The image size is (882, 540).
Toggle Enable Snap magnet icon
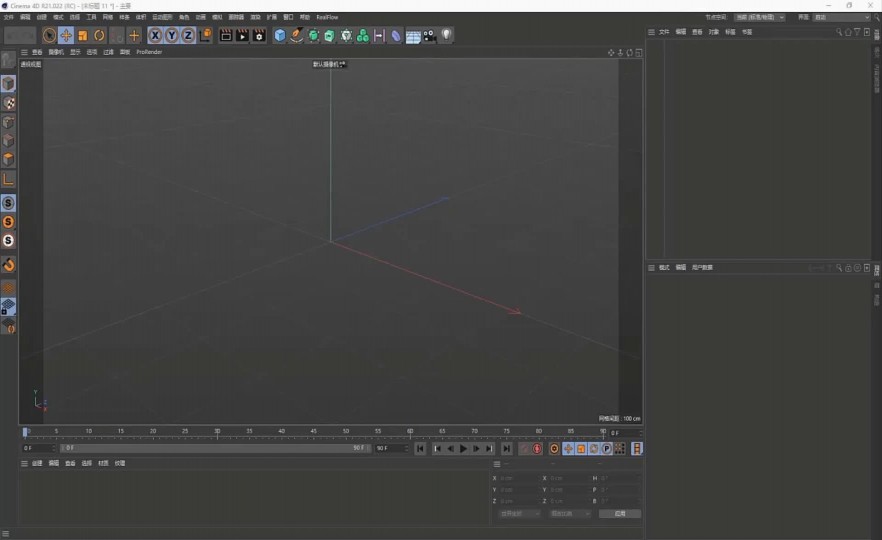coord(8,264)
